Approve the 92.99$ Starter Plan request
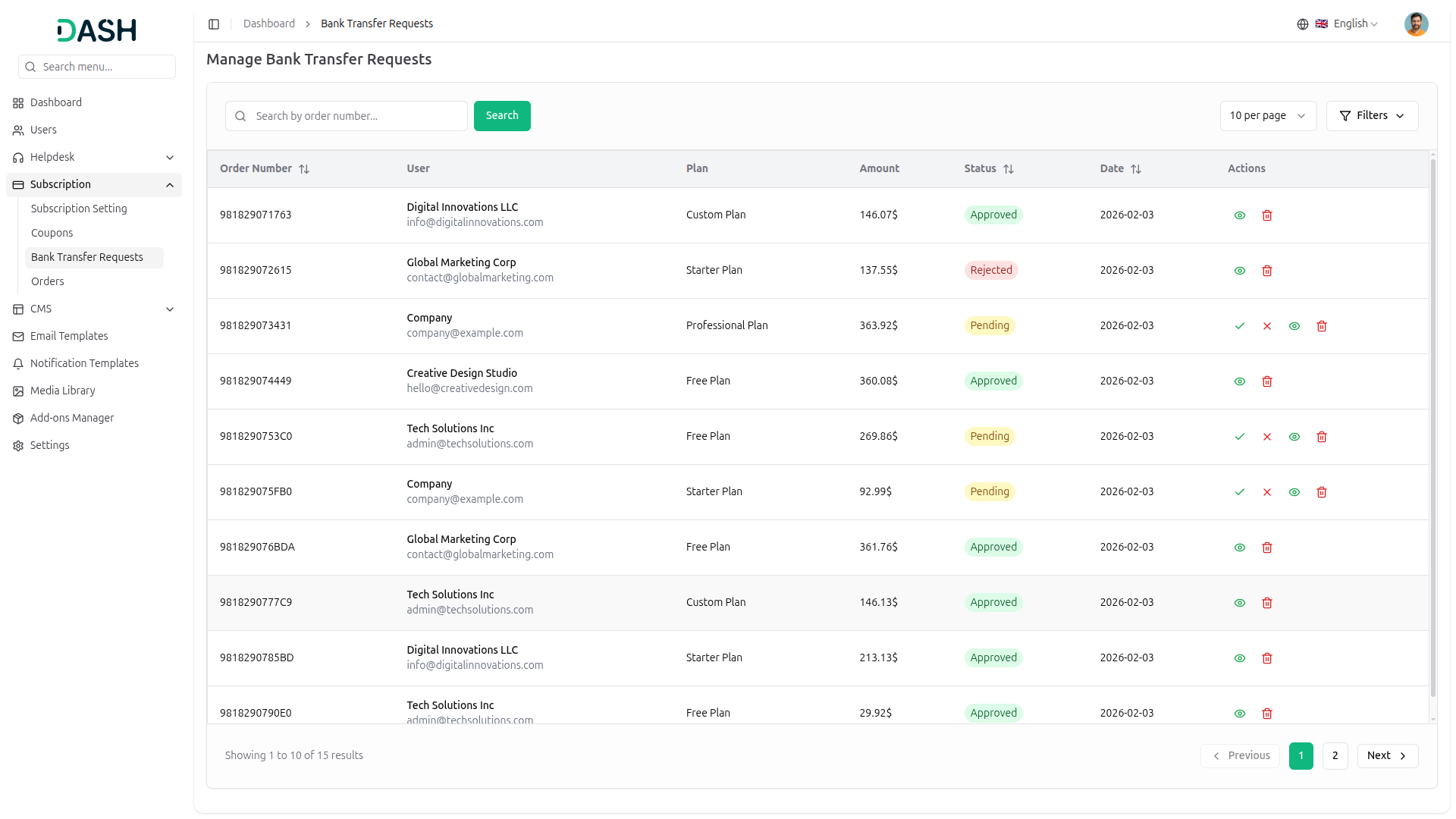The height and width of the screenshot is (819, 1456). pos(1239,492)
